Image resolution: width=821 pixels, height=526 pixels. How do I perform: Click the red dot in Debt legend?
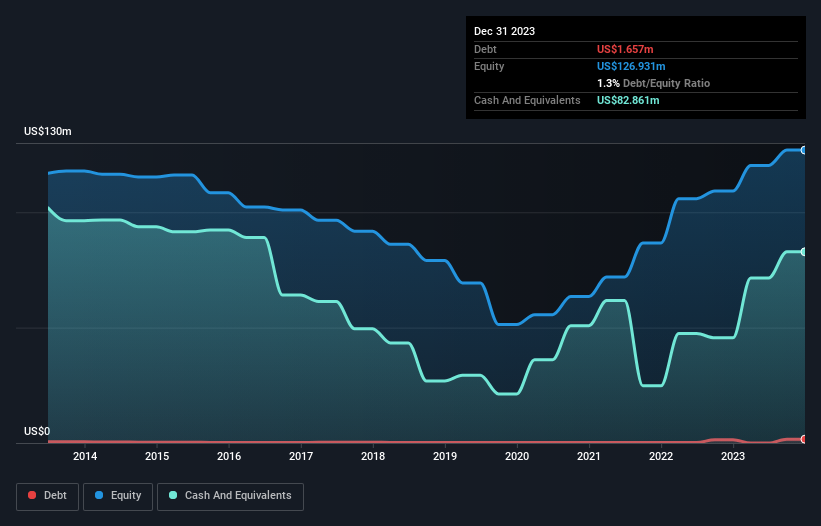(32, 496)
